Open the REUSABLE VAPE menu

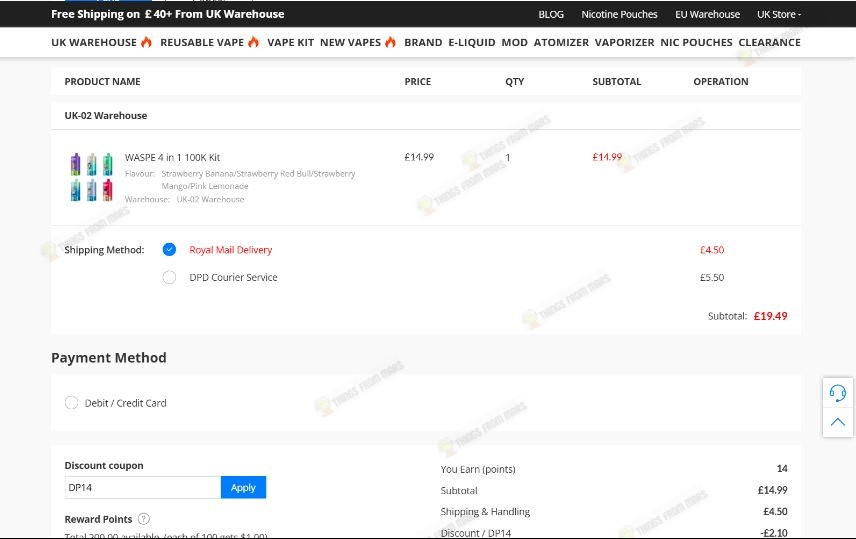pyautogui.click(x=202, y=43)
